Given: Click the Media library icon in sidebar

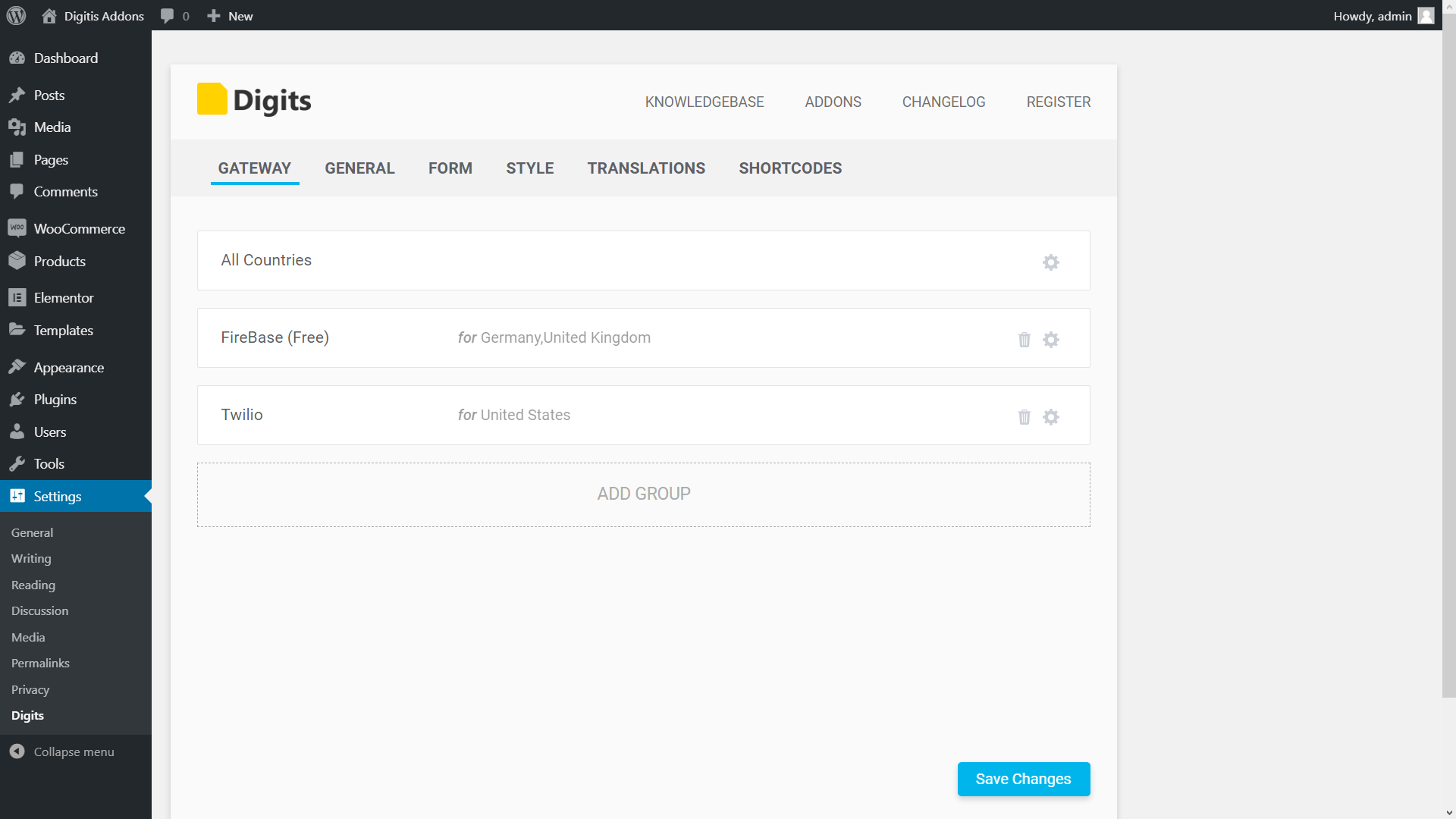Looking at the screenshot, I should pyautogui.click(x=17, y=127).
